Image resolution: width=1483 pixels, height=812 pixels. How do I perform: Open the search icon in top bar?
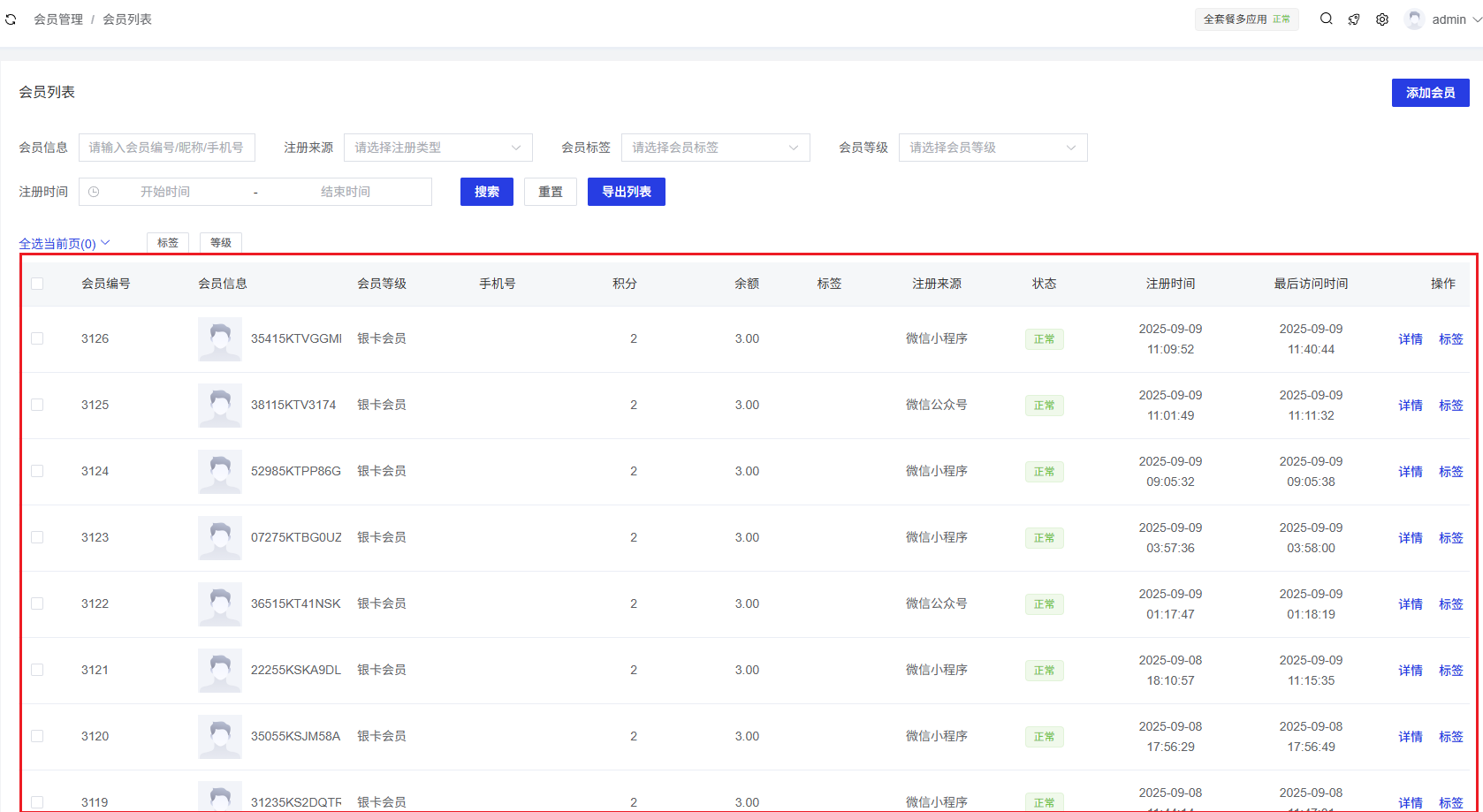pos(1326,19)
